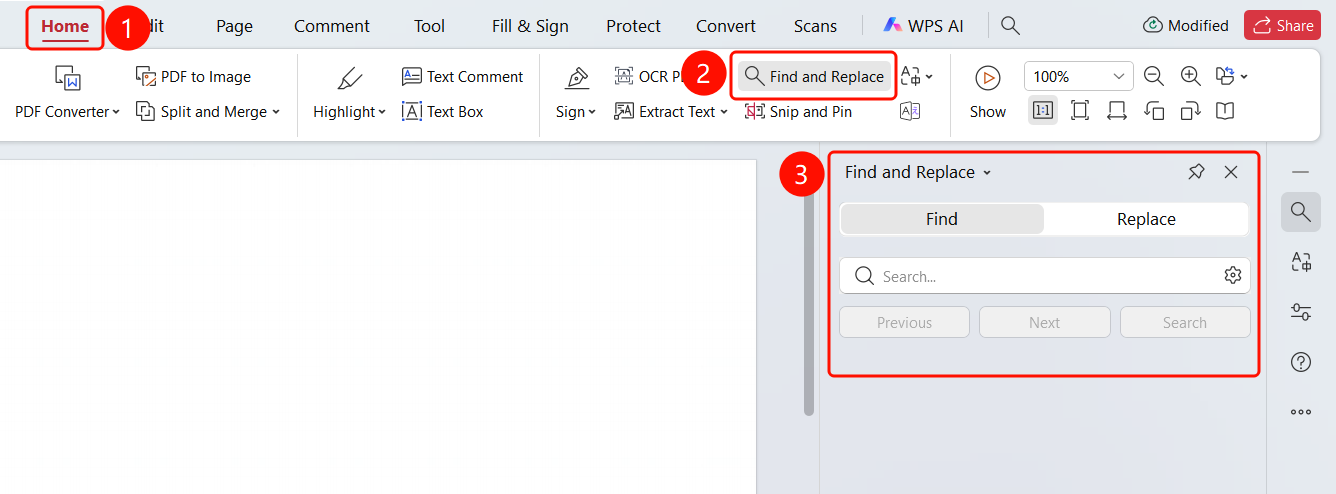Click the fit page icon
The width and height of the screenshot is (1336, 494).
[x=1080, y=110]
